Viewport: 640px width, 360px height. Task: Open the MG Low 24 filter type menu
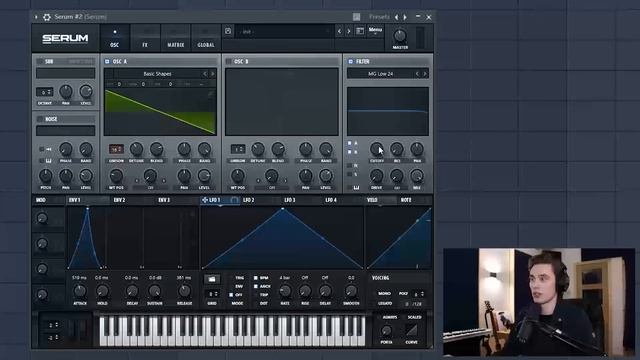[380, 74]
